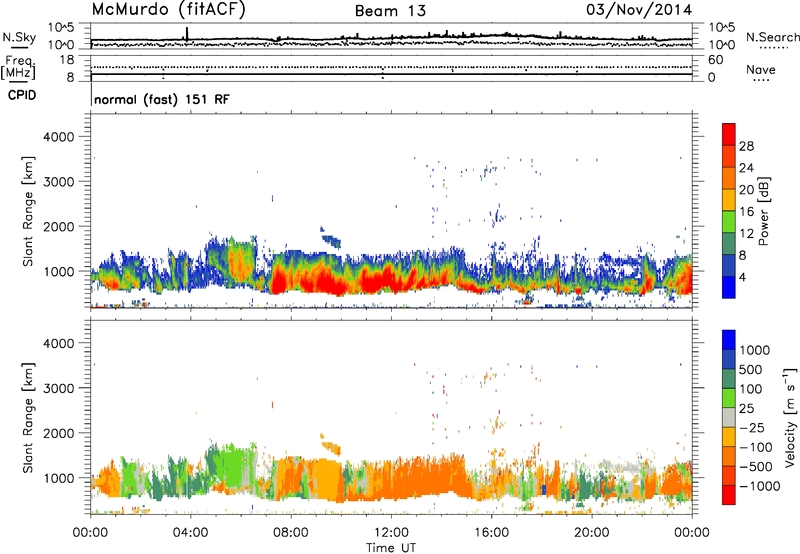This screenshot has height=554, width=800.
Task: Click the '12:00' time tick label
Action: pyautogui.click(x=391, y=533)
